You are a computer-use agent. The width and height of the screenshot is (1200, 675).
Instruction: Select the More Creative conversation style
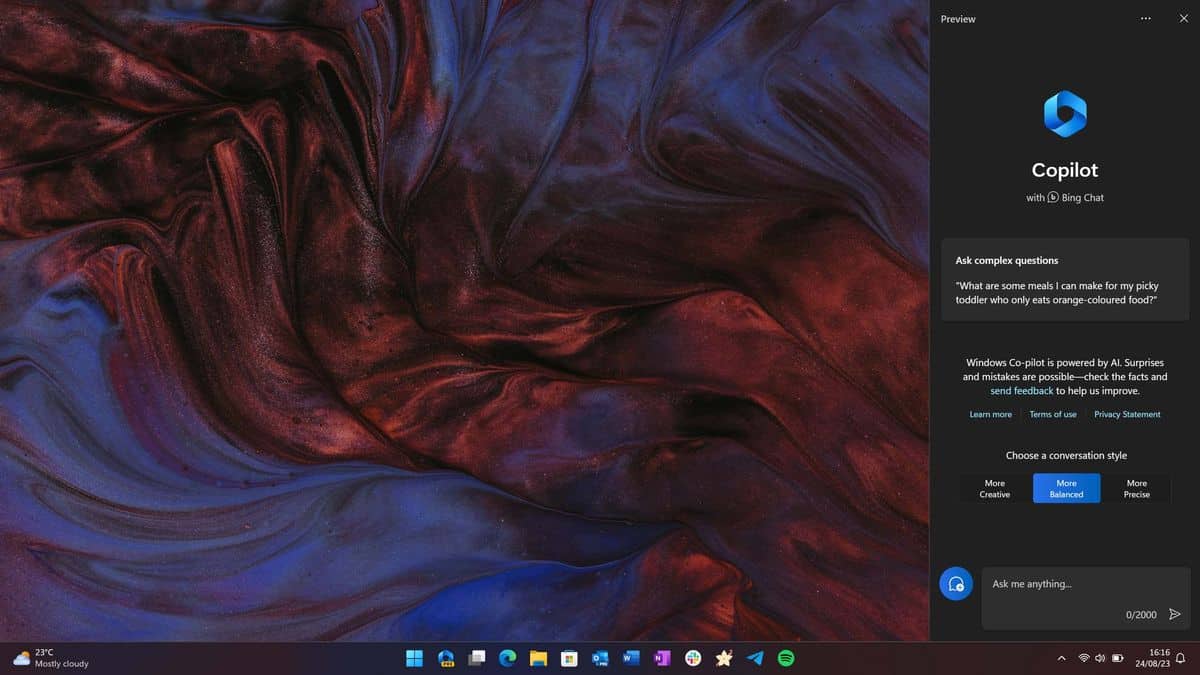[994, 488]
